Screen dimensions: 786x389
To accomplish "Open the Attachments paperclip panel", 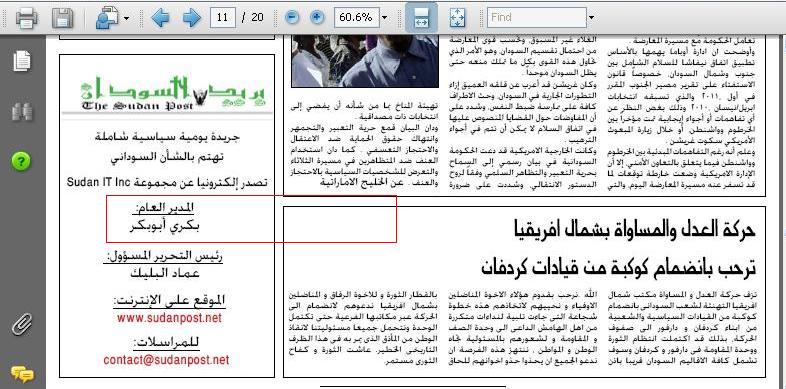I will [22, 324].
